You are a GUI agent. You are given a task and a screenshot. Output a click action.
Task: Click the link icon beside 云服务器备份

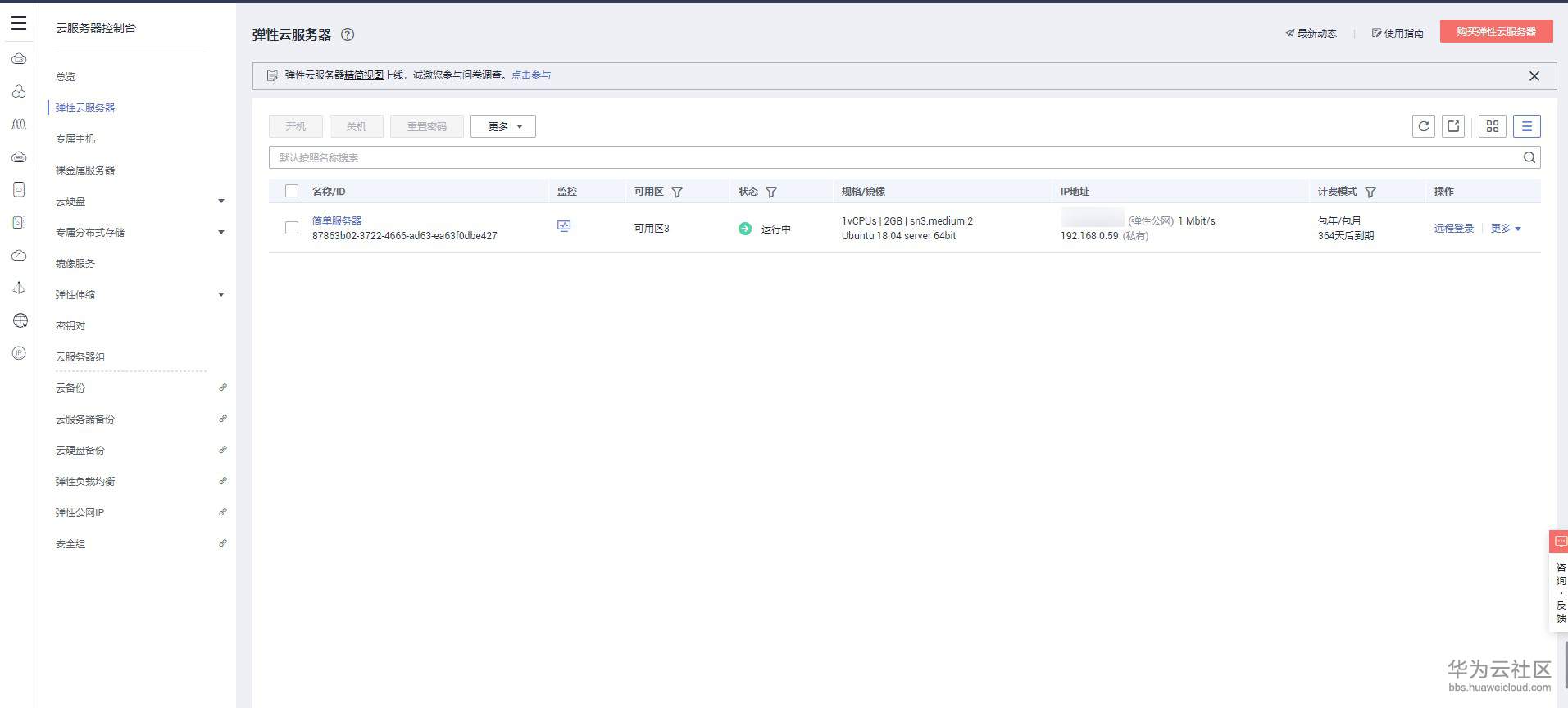point(223,419)
